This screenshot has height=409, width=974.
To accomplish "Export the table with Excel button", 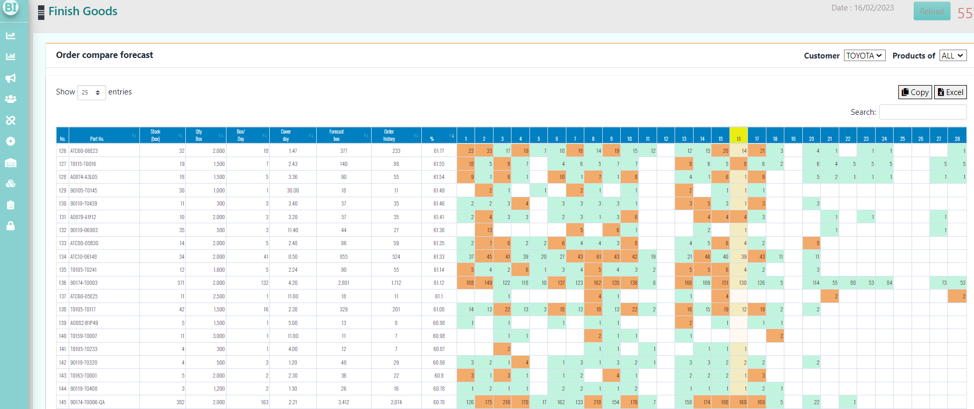I will click(950, 92).
